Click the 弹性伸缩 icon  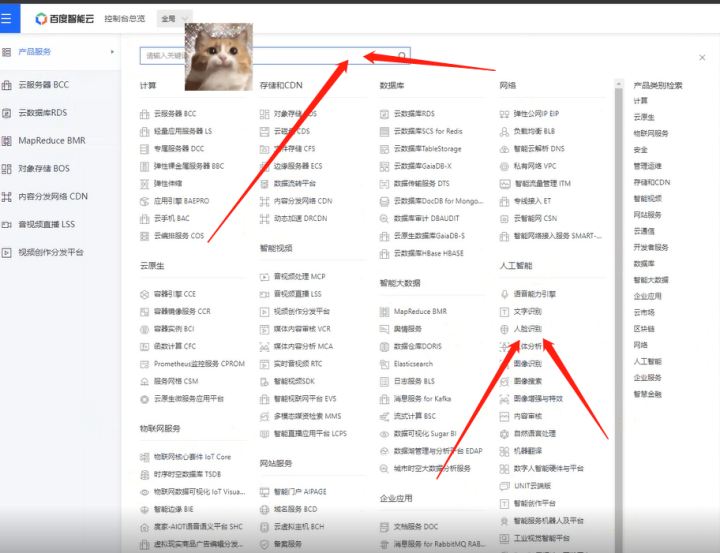point(144,184)
